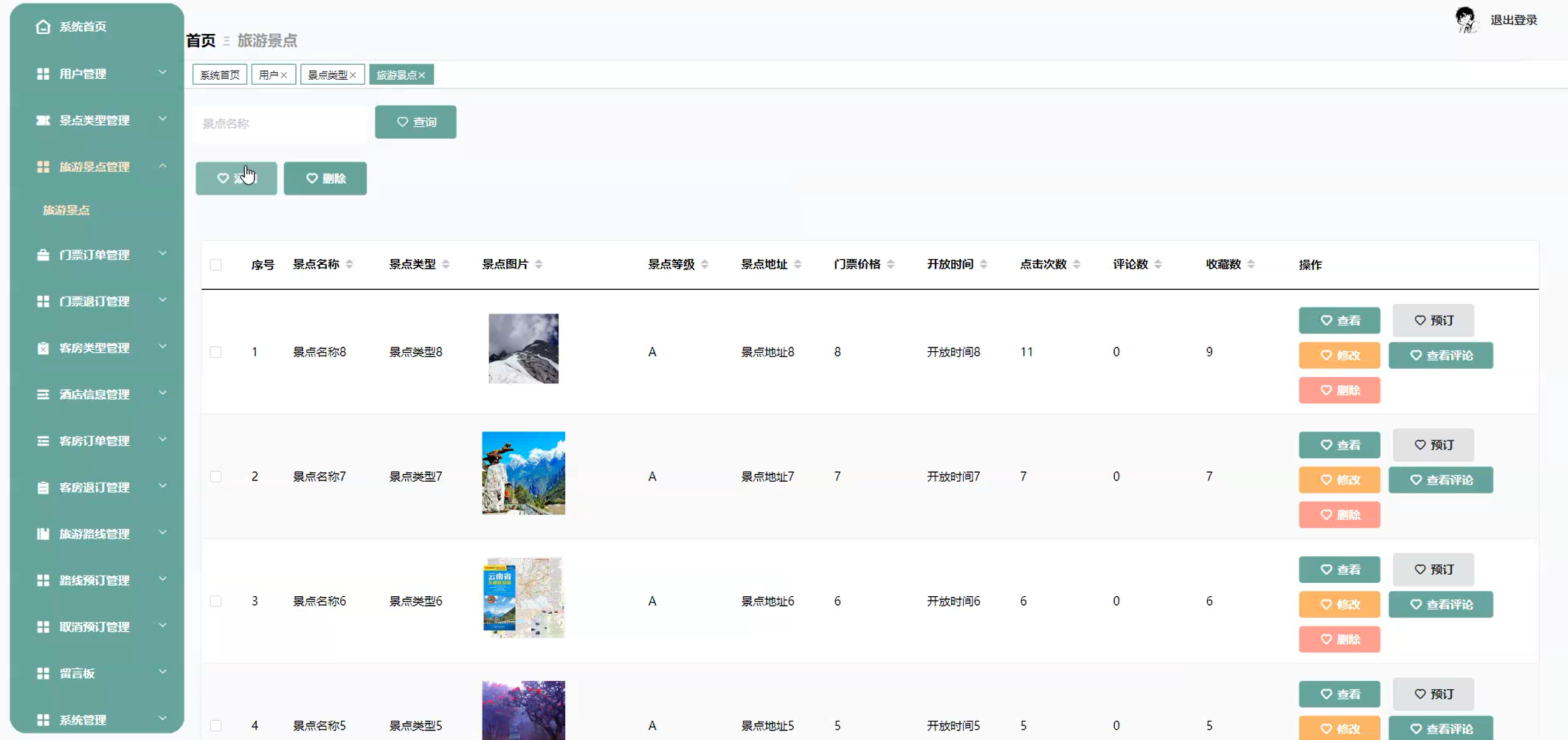Check the row checkbox for 景点名称5
Image resolution: width=1568 pixels, height=740 pixels.
pos(215,726)
